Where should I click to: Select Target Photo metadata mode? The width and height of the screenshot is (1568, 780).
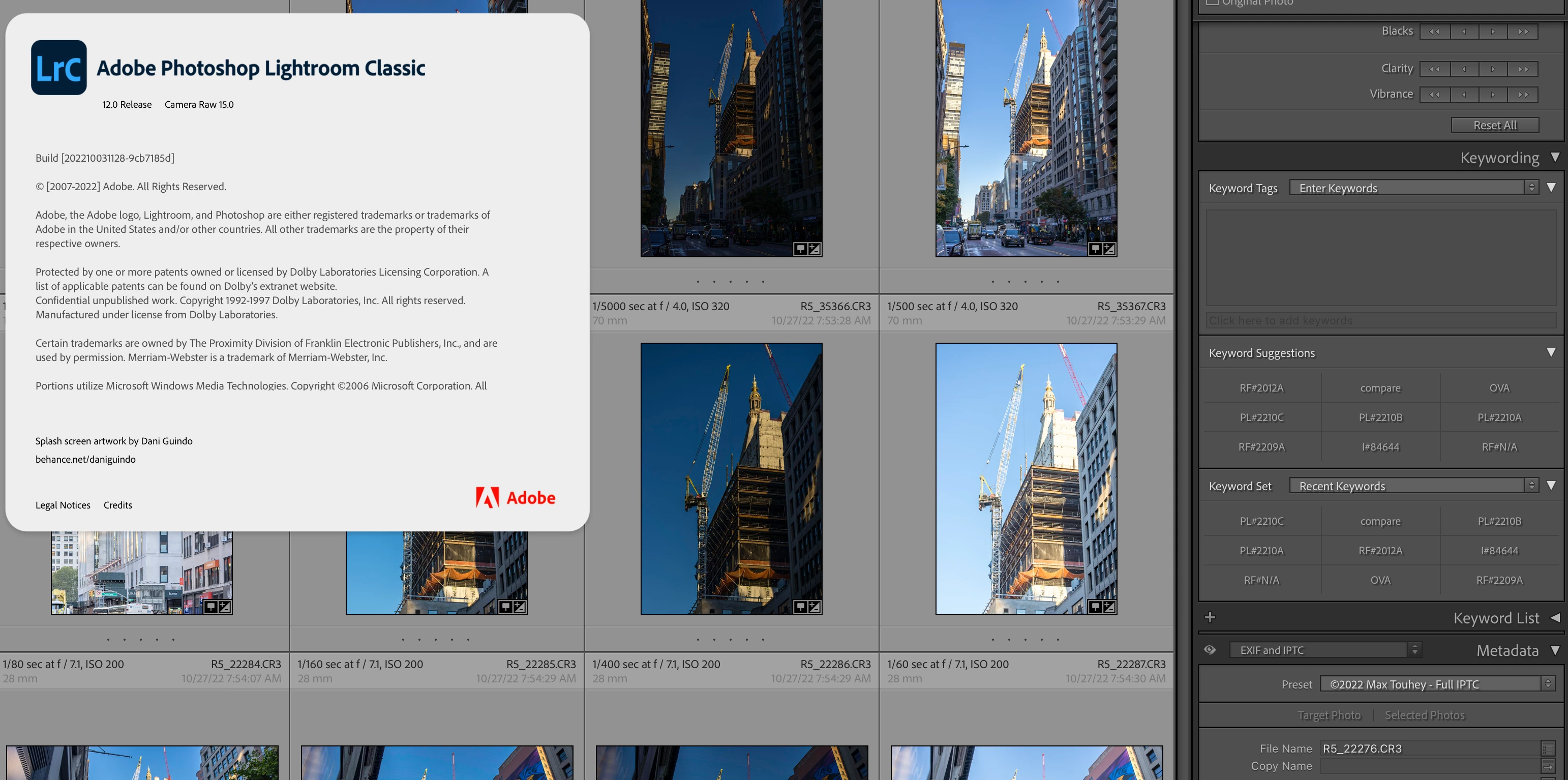1329,715
